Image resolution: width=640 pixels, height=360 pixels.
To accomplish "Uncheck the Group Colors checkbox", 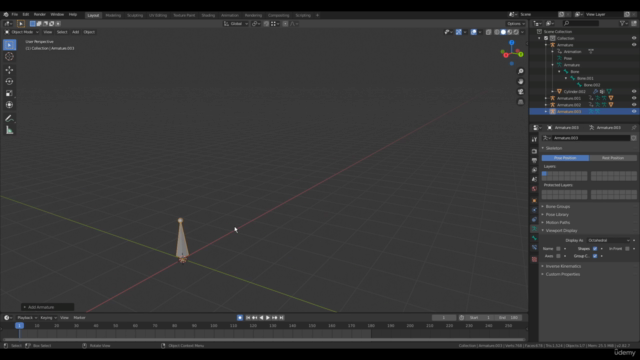I will (595, 256).
